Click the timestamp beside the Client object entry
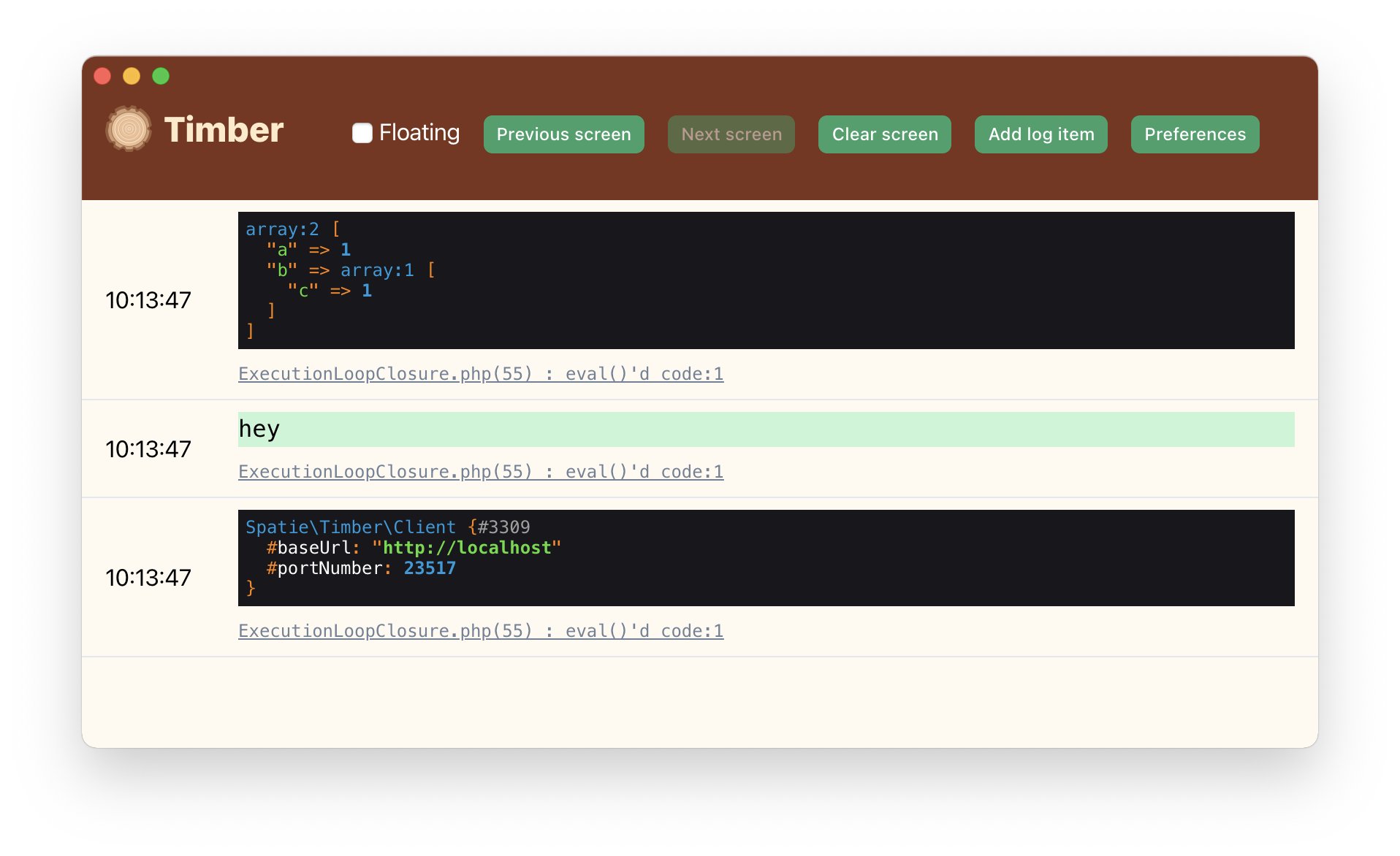 click(x=148, y=578)
